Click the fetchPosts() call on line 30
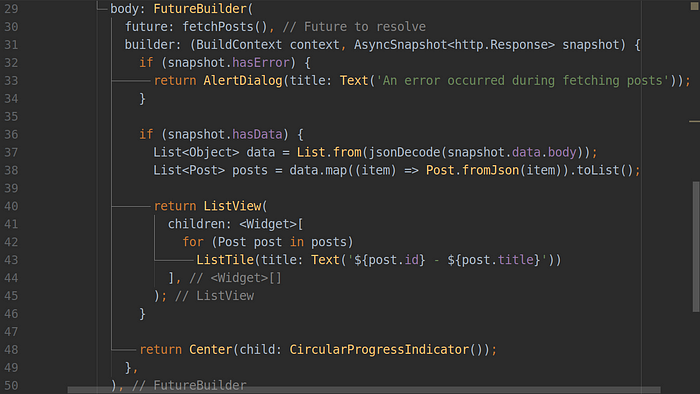 click(225, 27)
